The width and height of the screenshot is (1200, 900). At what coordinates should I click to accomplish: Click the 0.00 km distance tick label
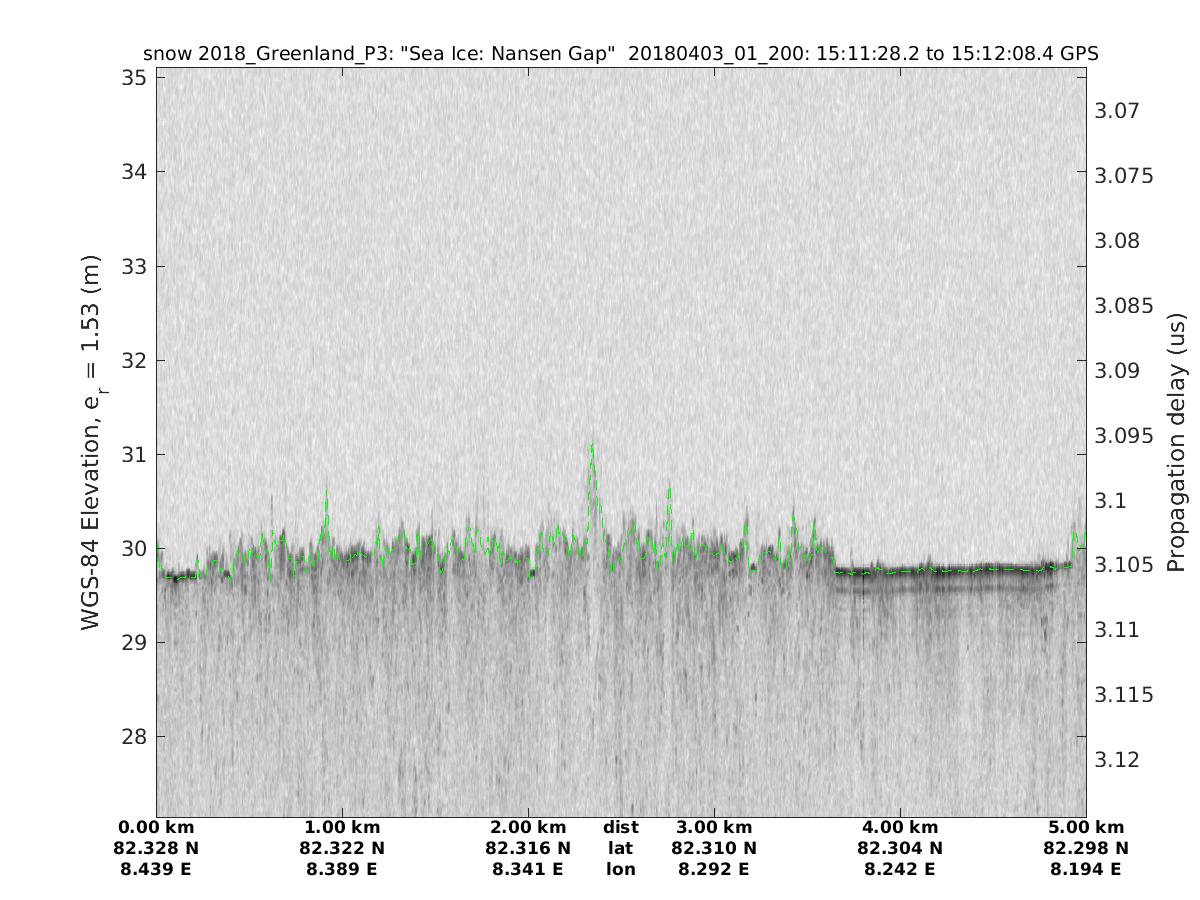tap(157, 828)
